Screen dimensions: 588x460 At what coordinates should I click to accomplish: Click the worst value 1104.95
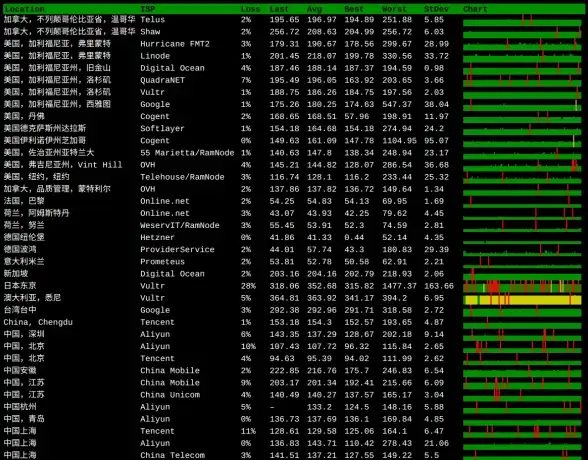click(399, 141)
